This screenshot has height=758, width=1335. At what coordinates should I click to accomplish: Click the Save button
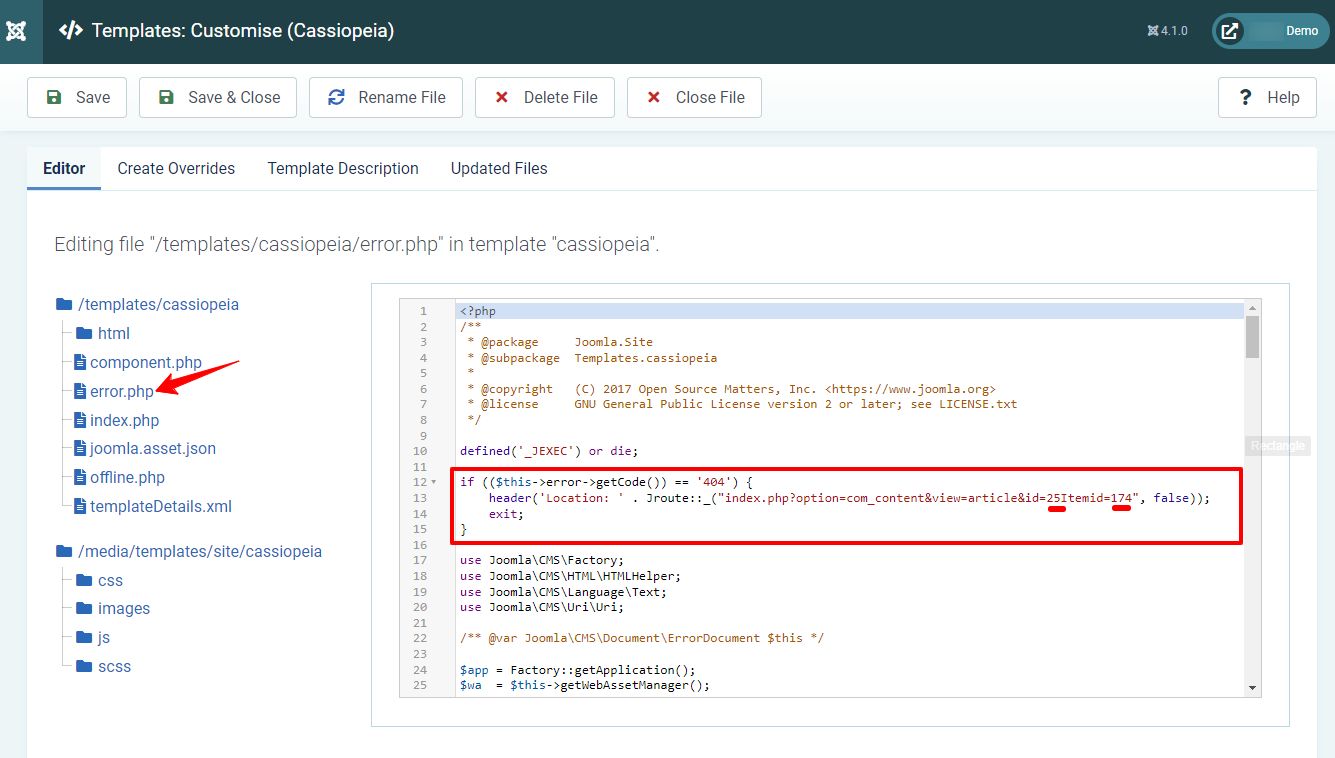[77, 97]
